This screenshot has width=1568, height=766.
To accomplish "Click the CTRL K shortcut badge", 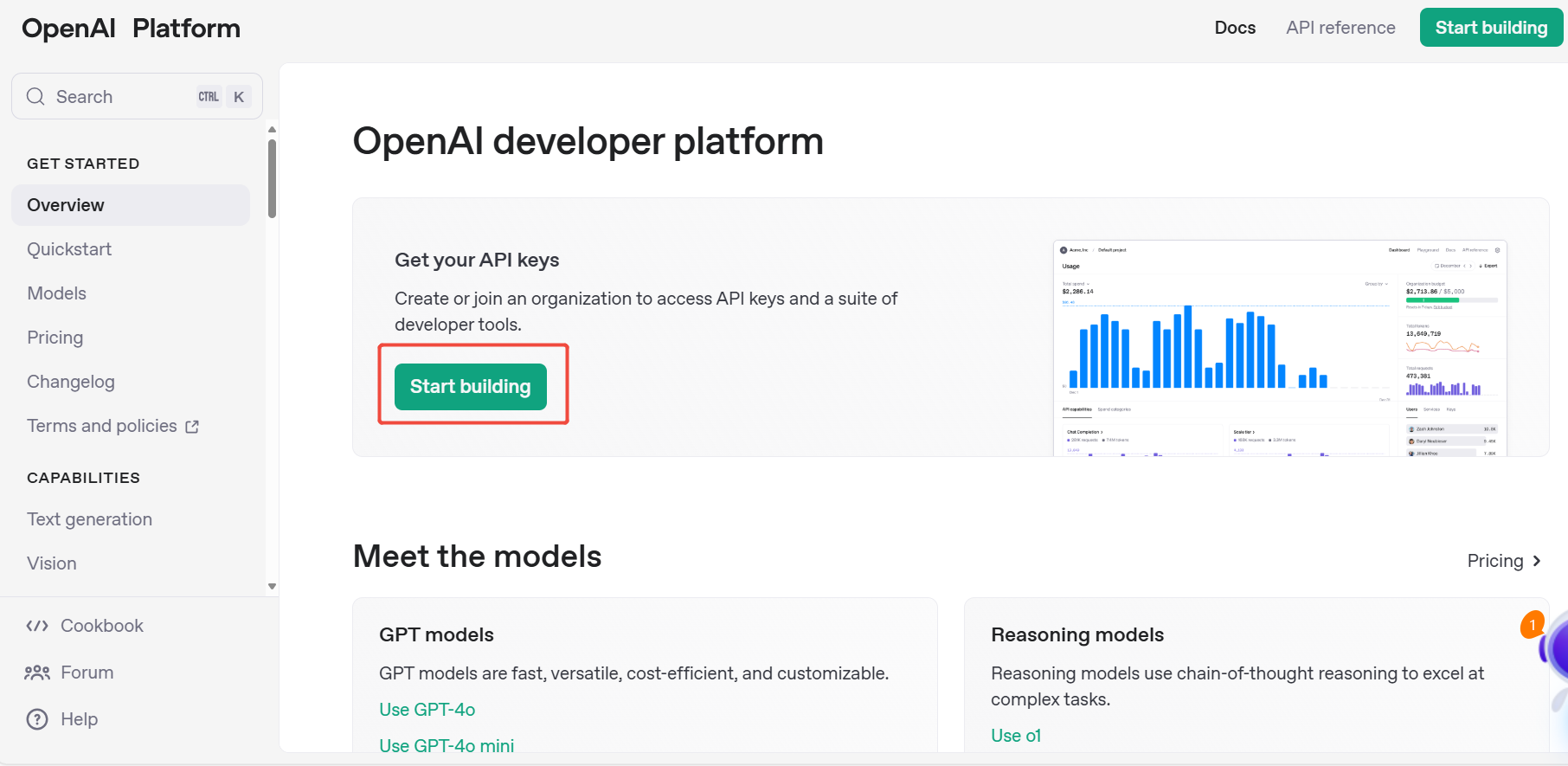I will pos(222,97).
